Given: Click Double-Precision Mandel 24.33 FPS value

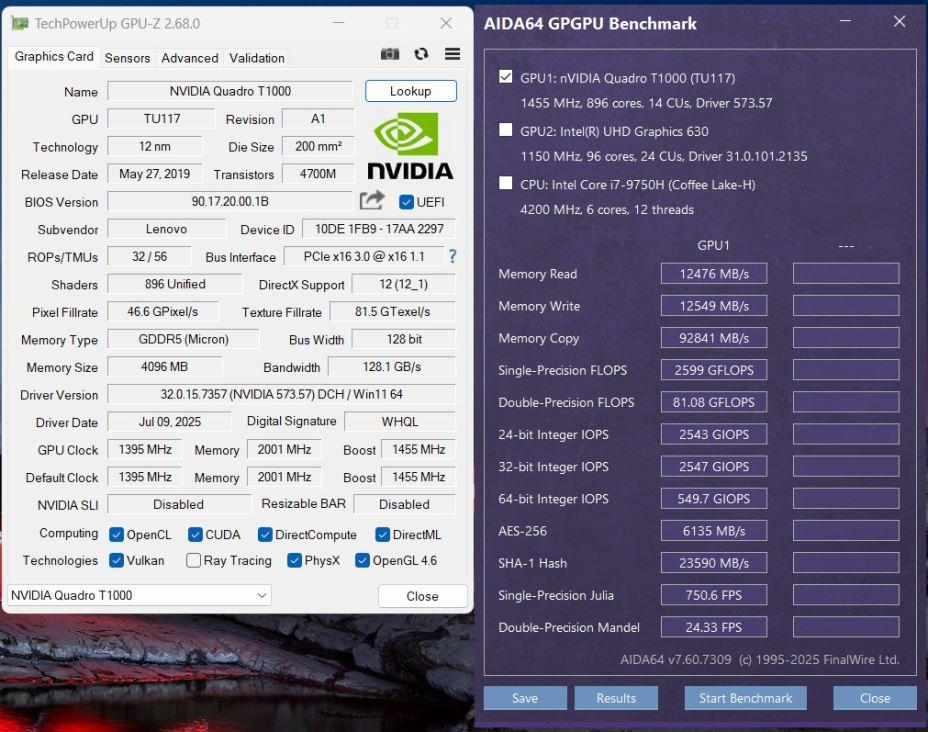Looking at the screenshot, I should (714, 627).
